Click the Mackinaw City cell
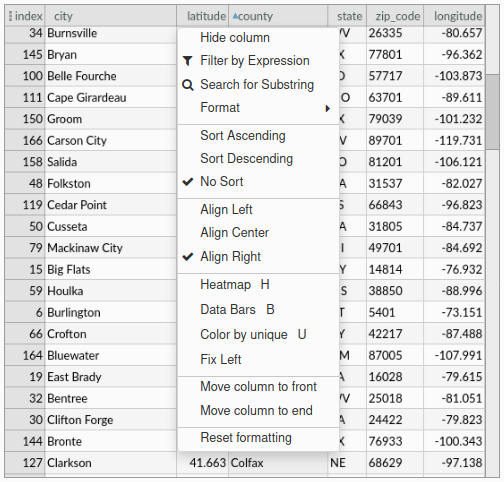The width and height of the screenshot is (504, 482). tap(111, 248)
